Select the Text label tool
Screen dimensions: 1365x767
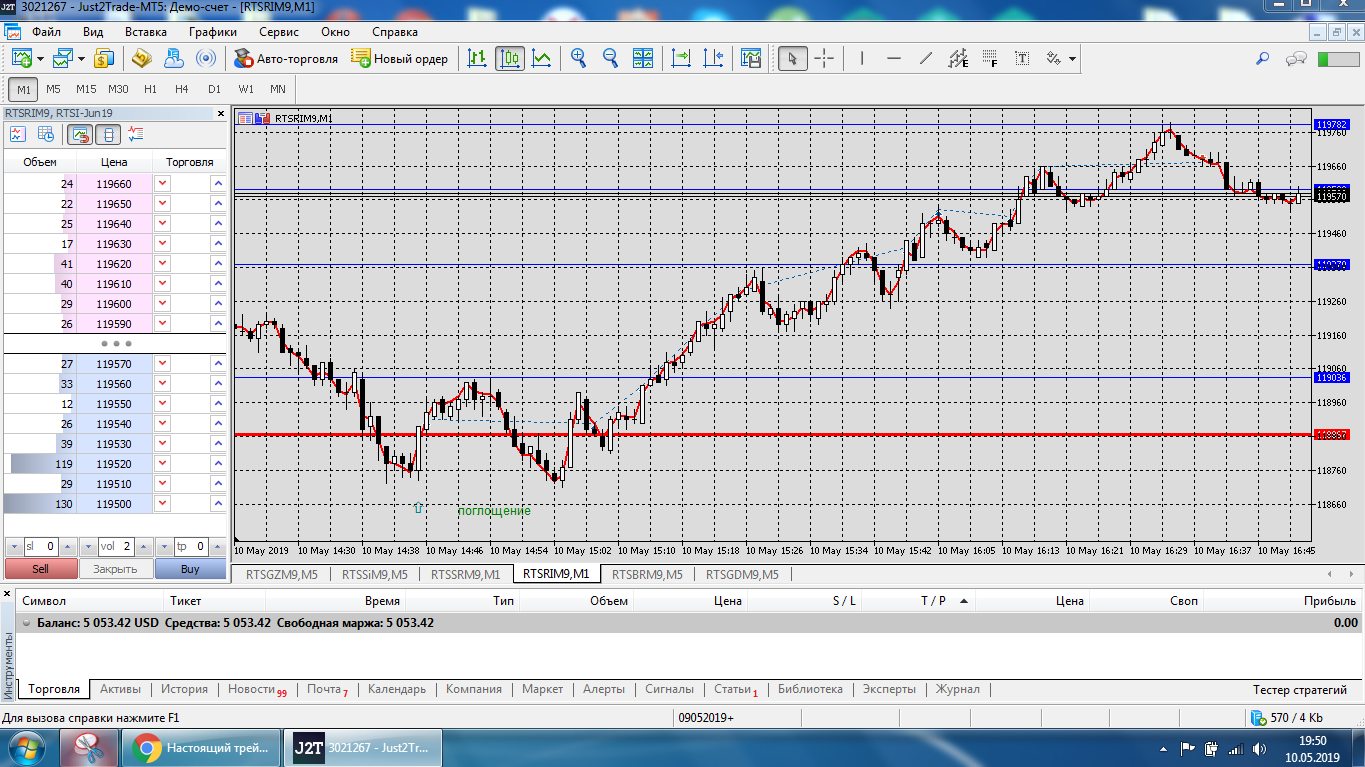coord(1022,58)
